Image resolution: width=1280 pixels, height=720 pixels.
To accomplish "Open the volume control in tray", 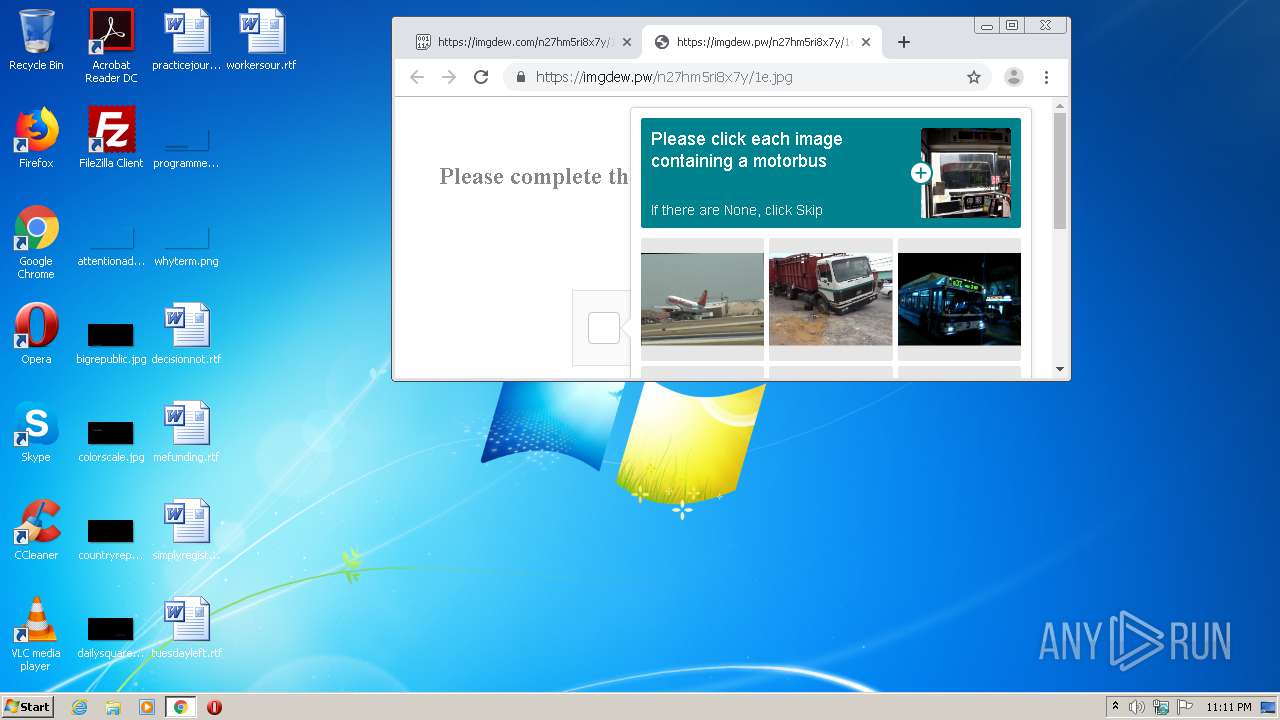I will (1137, 707).
